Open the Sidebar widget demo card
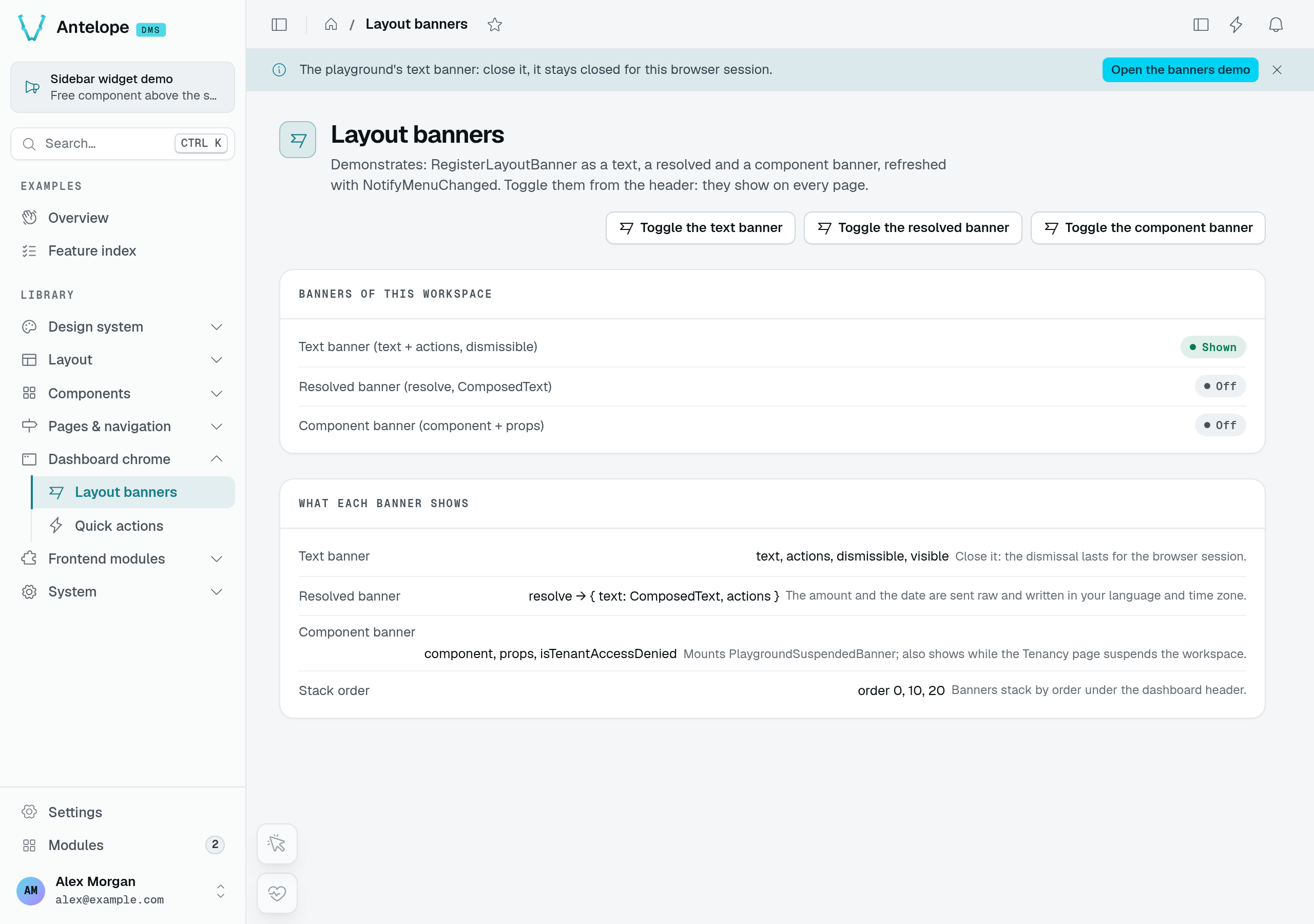This screenshot has width=1314, height=924. point(123,87)
